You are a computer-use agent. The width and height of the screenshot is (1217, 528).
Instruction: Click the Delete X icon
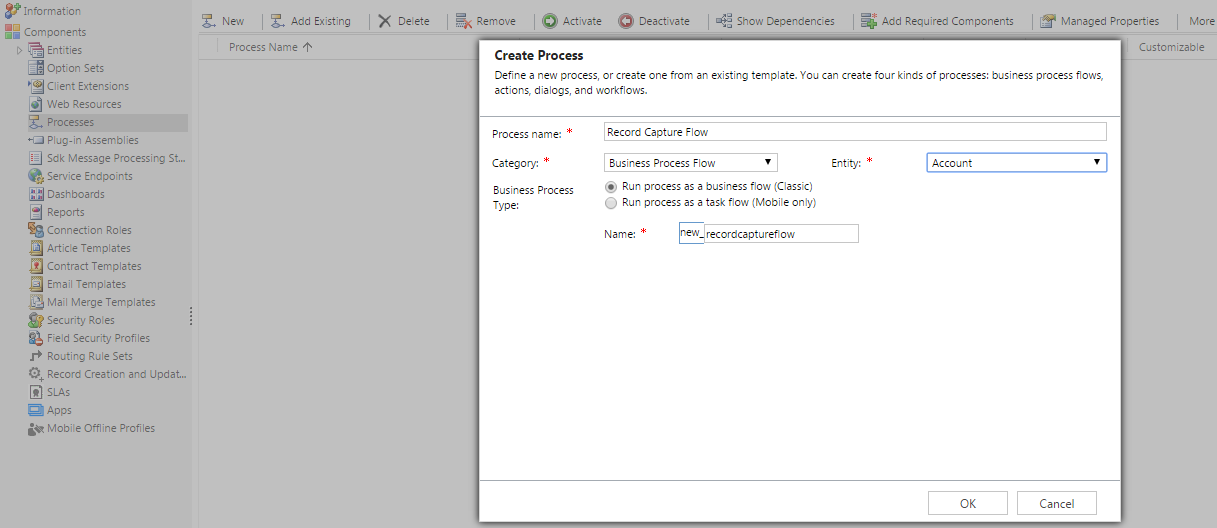tap(385, 21)
